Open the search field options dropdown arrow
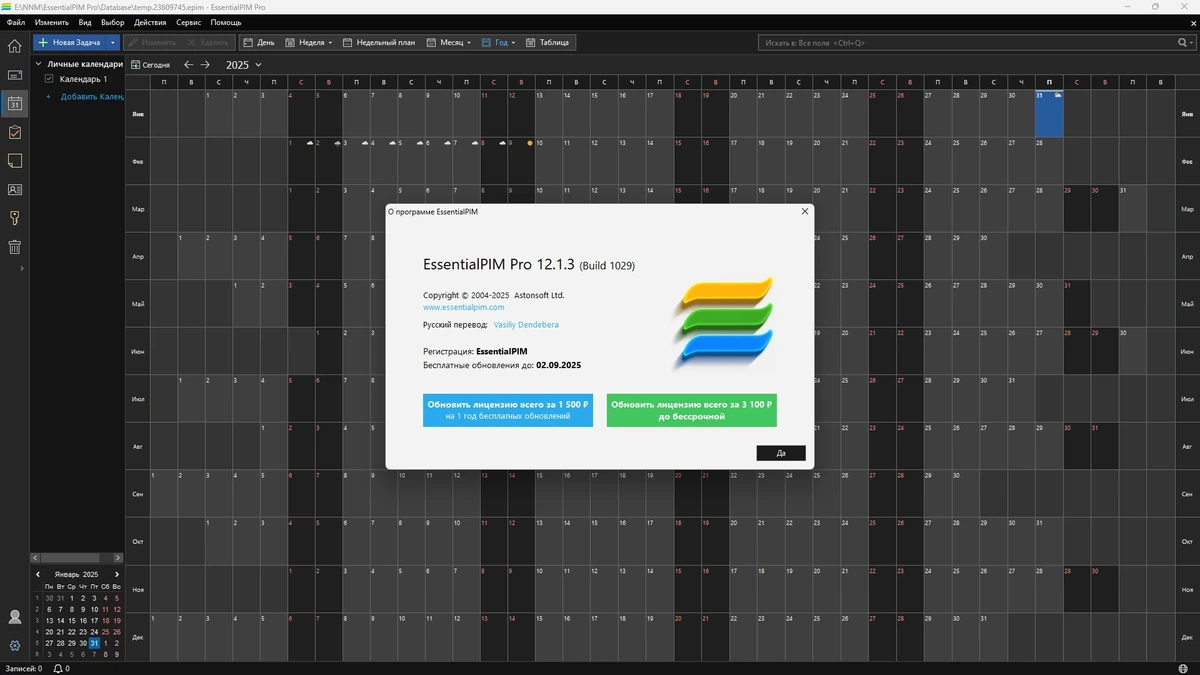The image size is (1200, 675). click(1192, 43)
